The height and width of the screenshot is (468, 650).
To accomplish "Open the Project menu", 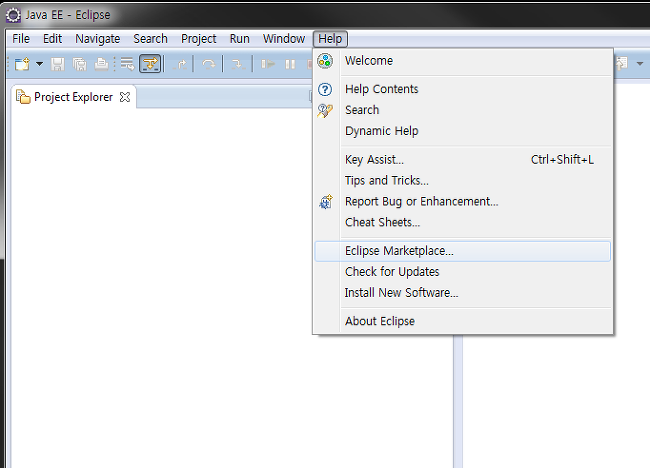I will (x=199, y=39).
